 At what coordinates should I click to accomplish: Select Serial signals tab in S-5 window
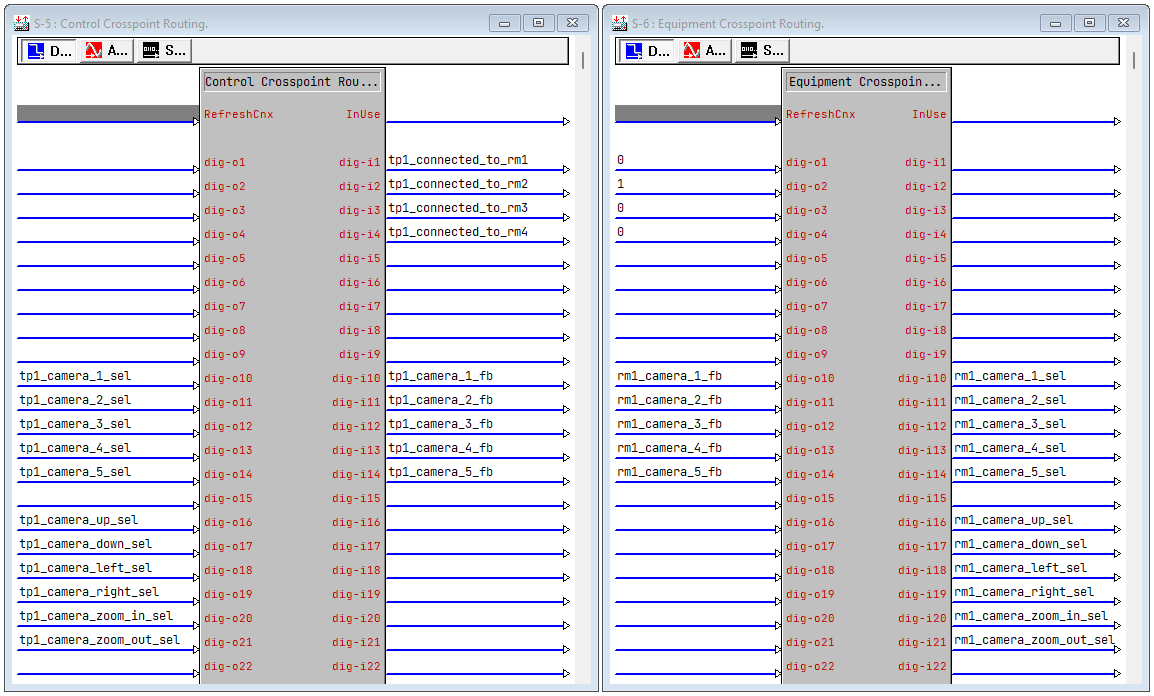pos(163,51)
